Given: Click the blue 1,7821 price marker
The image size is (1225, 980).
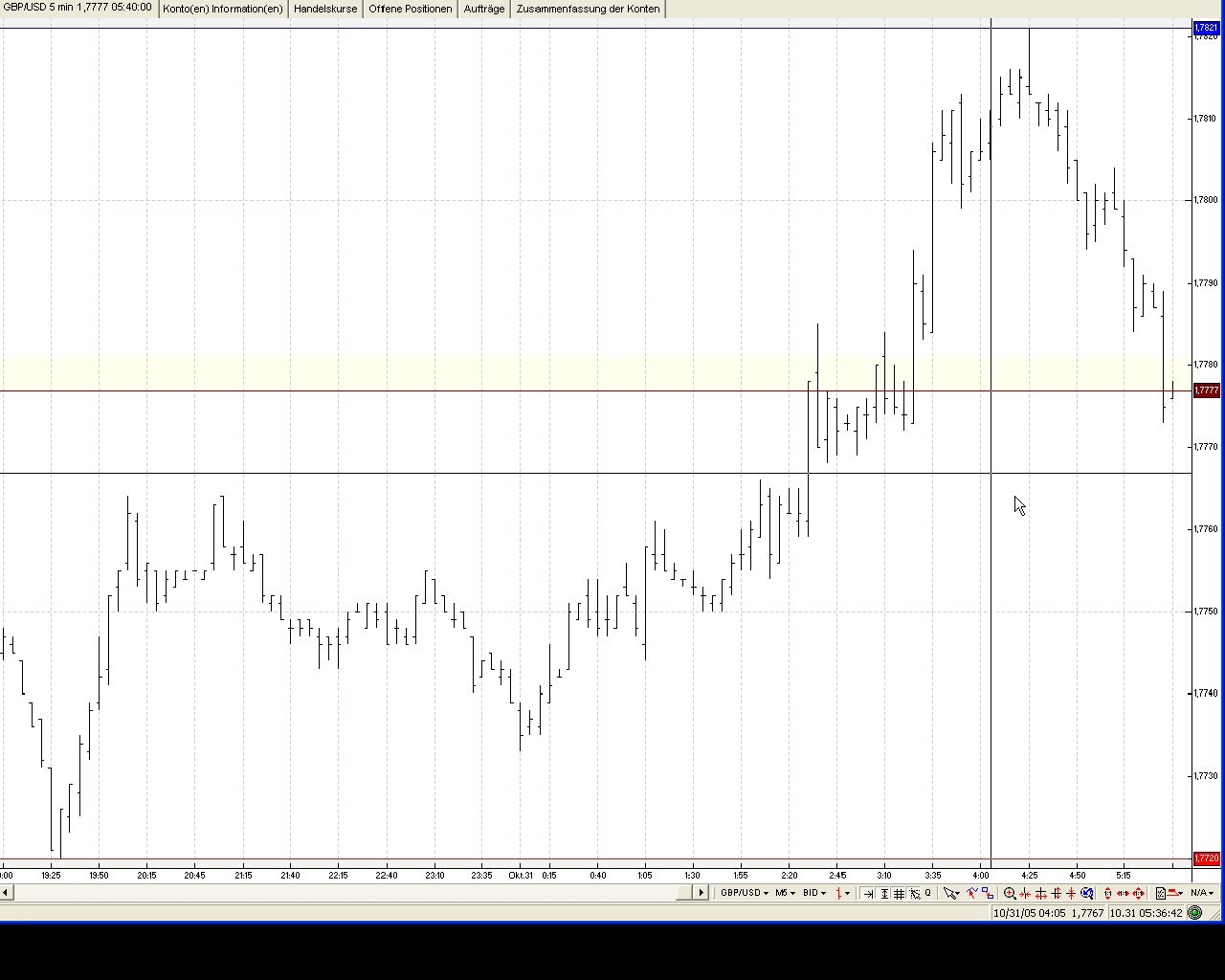Looking at the screenshot, I should [x=1207, y=28].
